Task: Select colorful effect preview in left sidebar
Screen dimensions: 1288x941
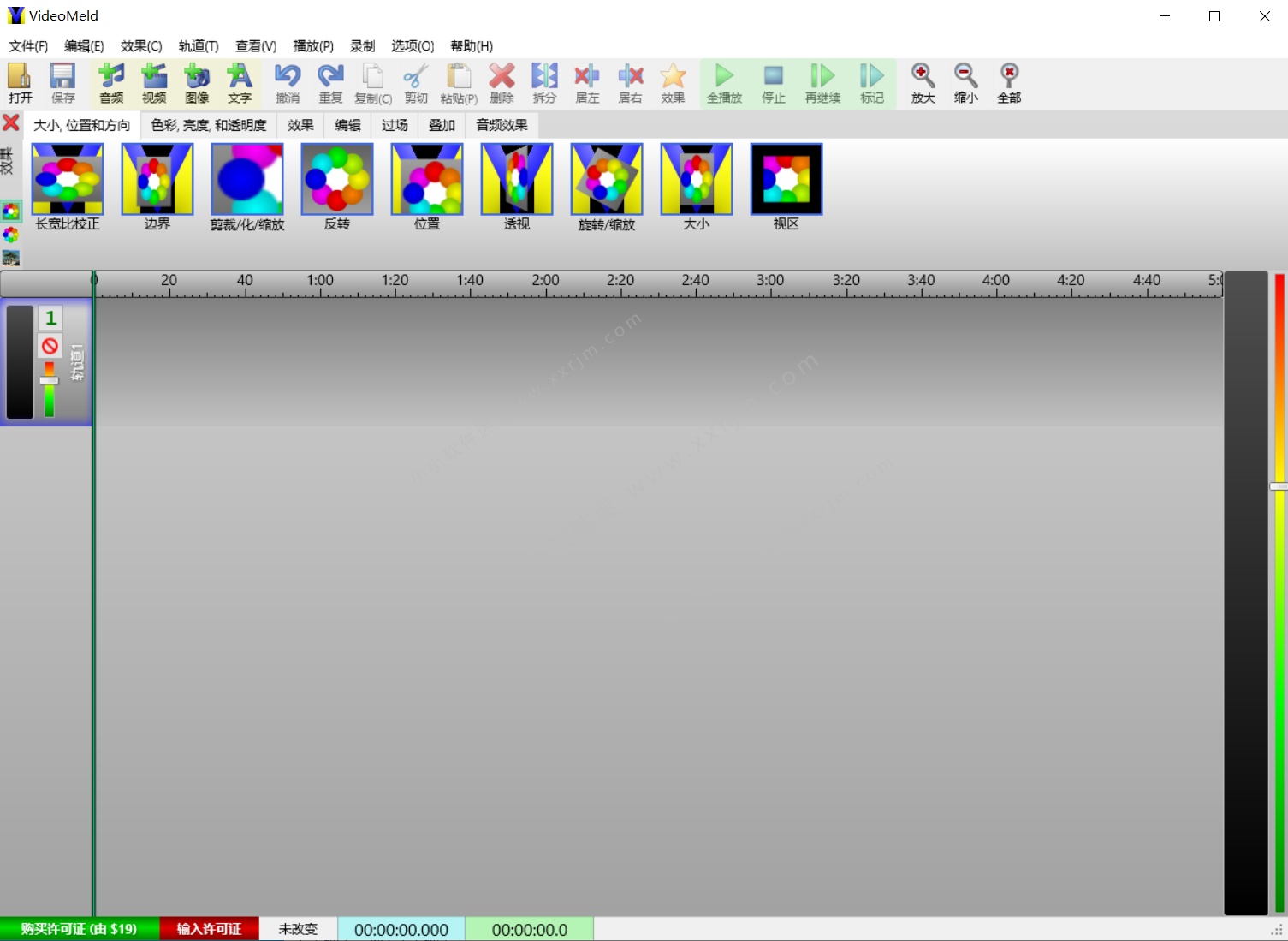Action: click(x=11, y=211)
